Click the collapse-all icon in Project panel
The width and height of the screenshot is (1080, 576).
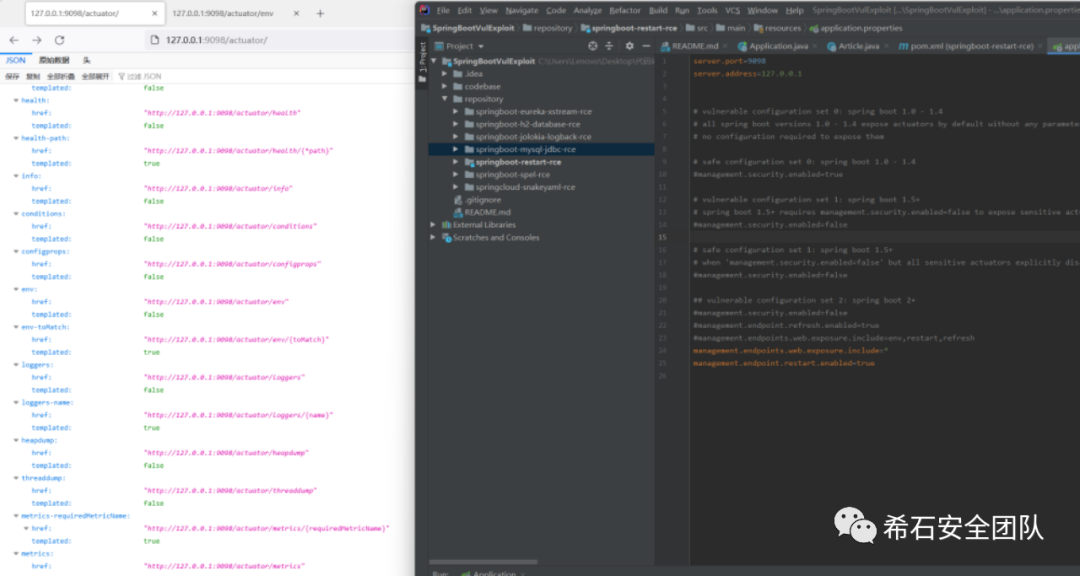tap(609, 46)
